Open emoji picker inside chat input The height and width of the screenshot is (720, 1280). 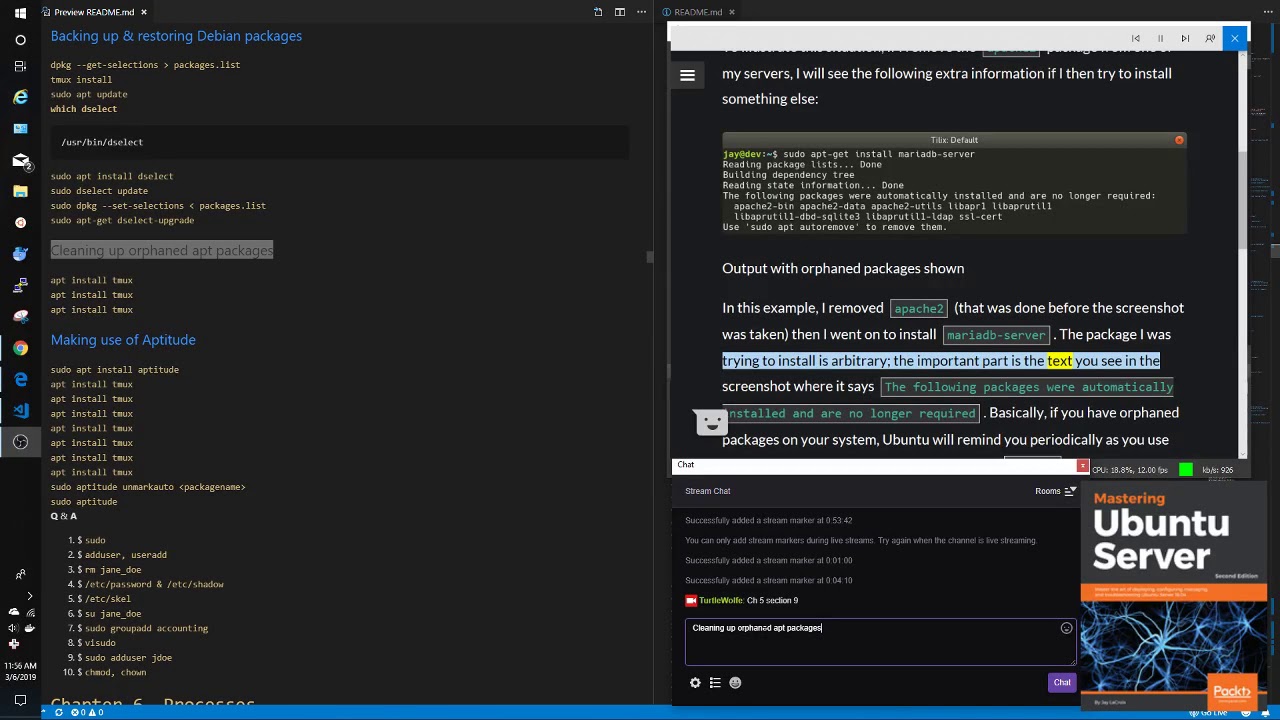click(1066, 628)
